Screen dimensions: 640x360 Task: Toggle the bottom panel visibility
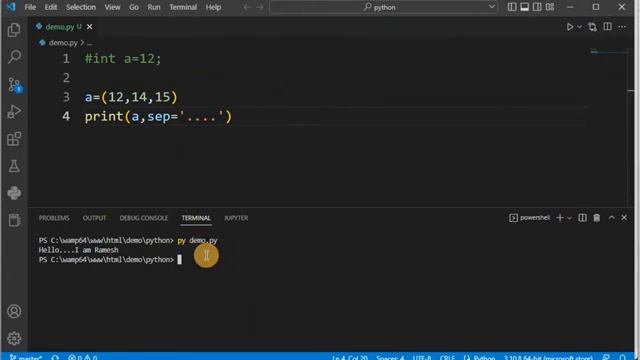click(524, 7)
